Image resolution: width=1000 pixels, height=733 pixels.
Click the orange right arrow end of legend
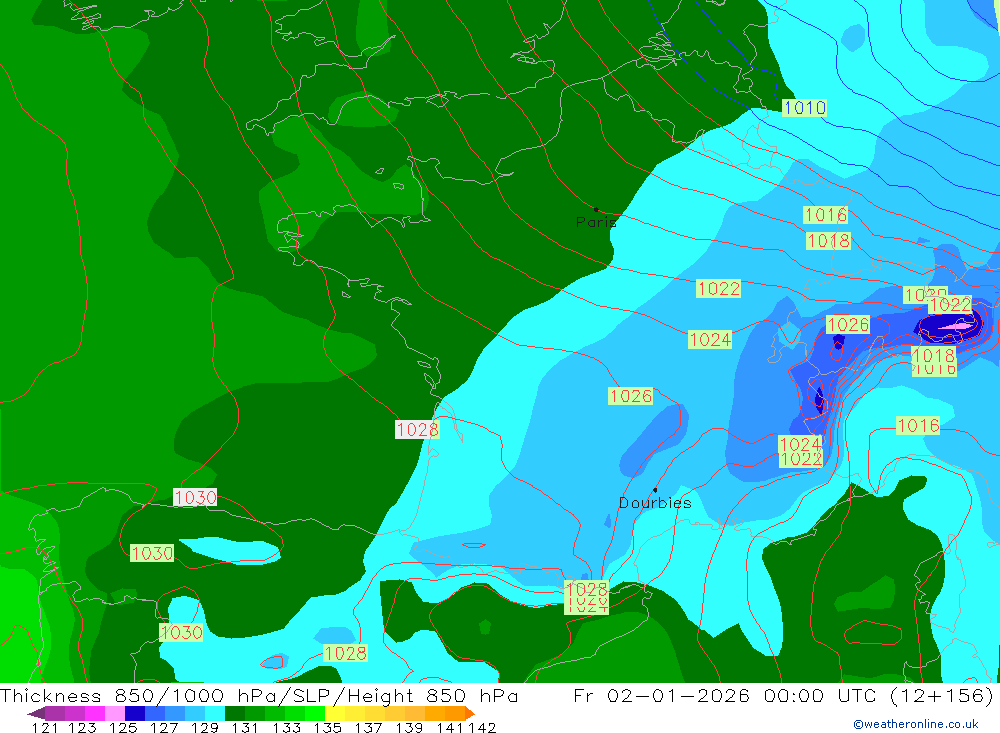coord(470,714)
